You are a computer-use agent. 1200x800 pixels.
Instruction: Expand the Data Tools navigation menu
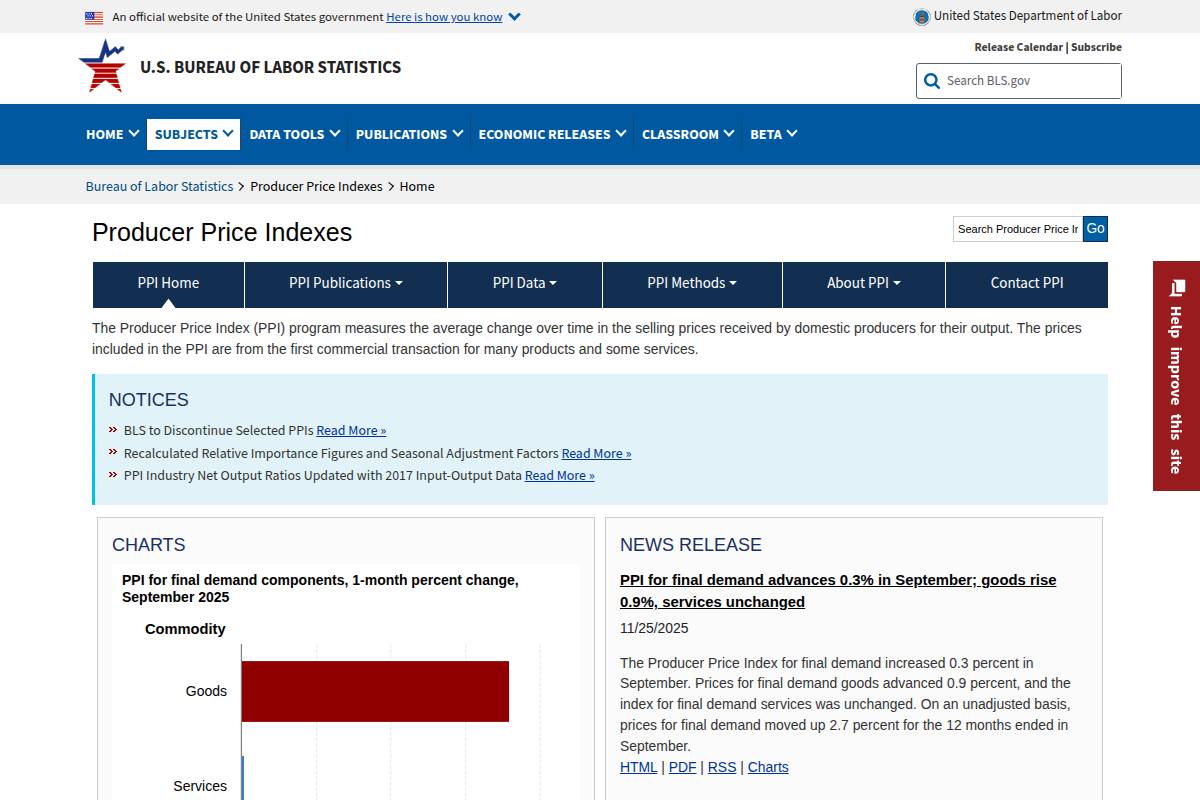click(x=294, y=134)
